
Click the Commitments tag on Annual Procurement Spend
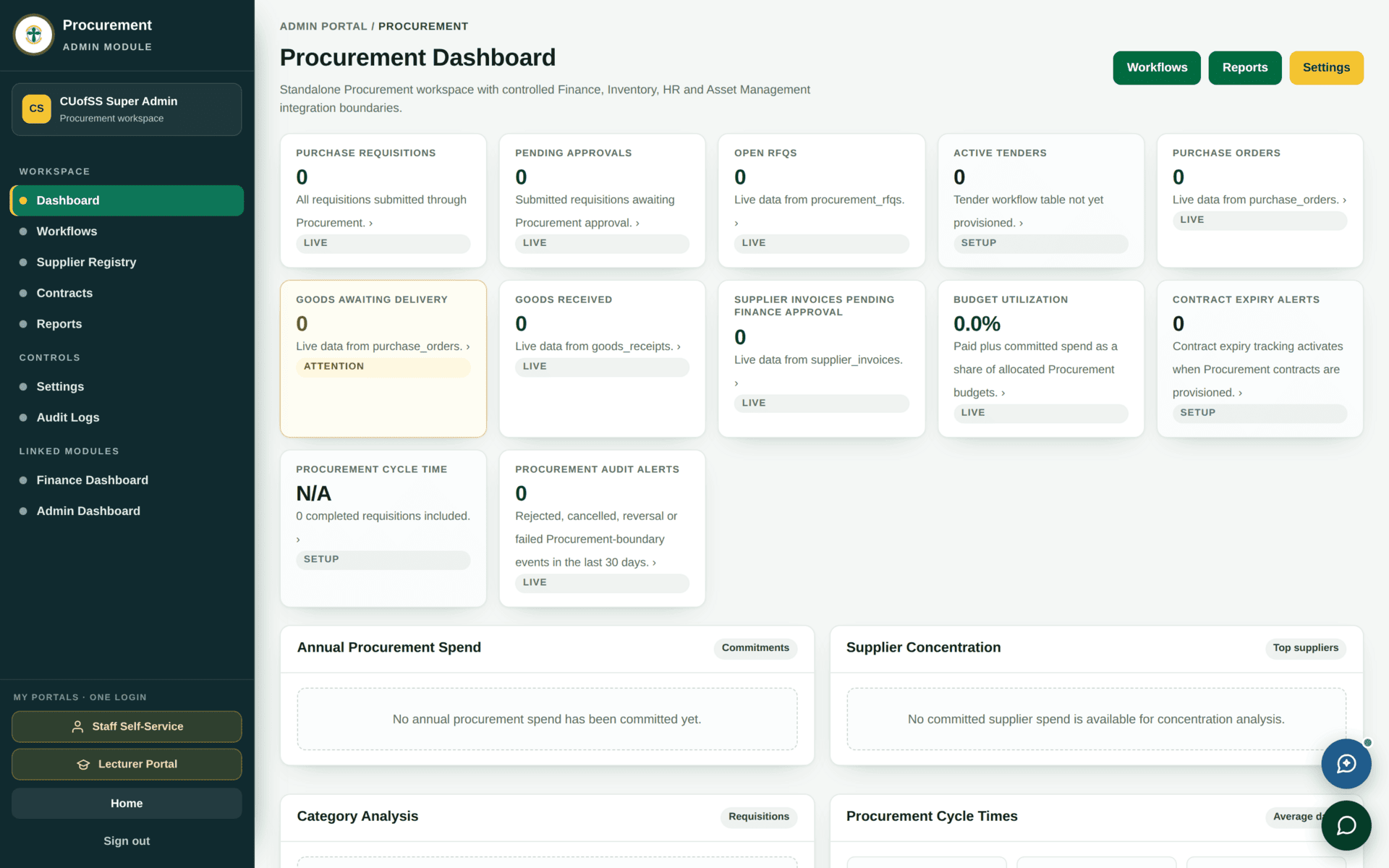(x=755, y=648)
